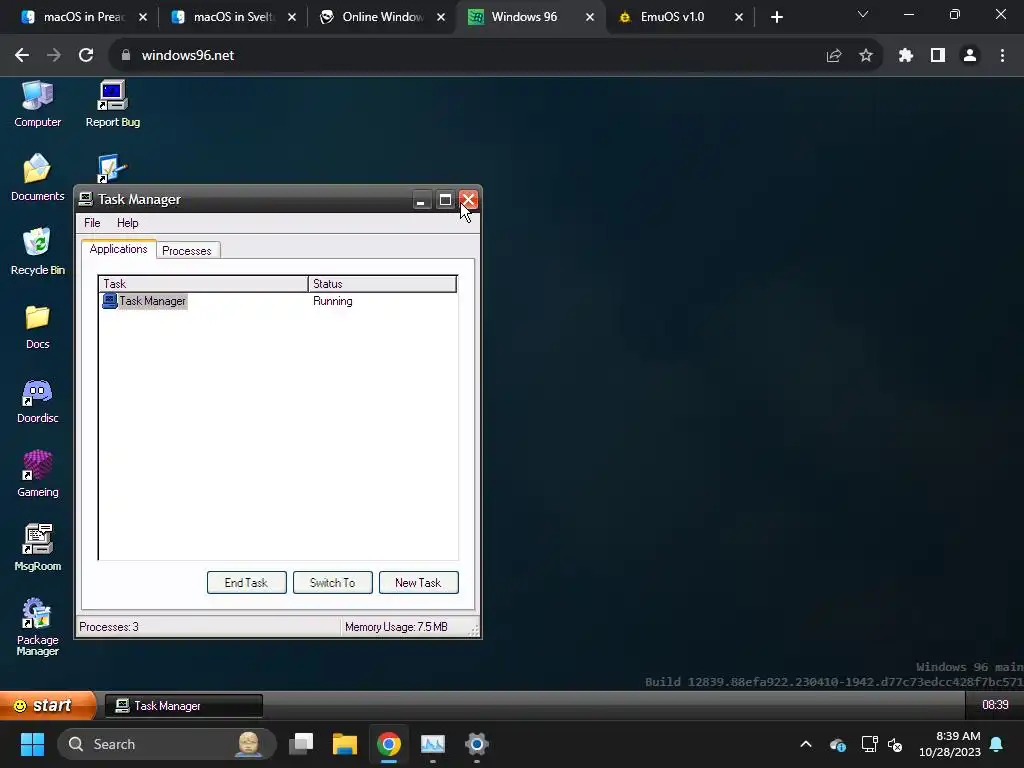Open the Report Bug desktop icon
Screen dimensions: 1024x768
point(112,104)
